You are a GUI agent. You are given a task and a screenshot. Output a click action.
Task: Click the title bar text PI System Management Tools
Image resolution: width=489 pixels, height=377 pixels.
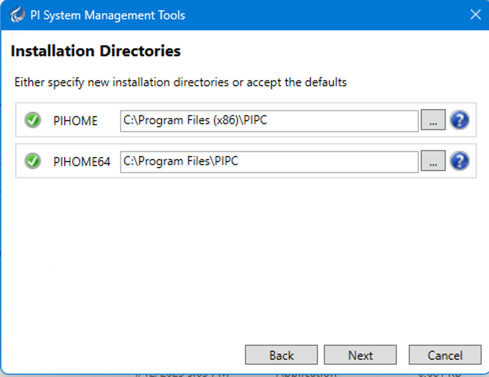tap(108, 15)
